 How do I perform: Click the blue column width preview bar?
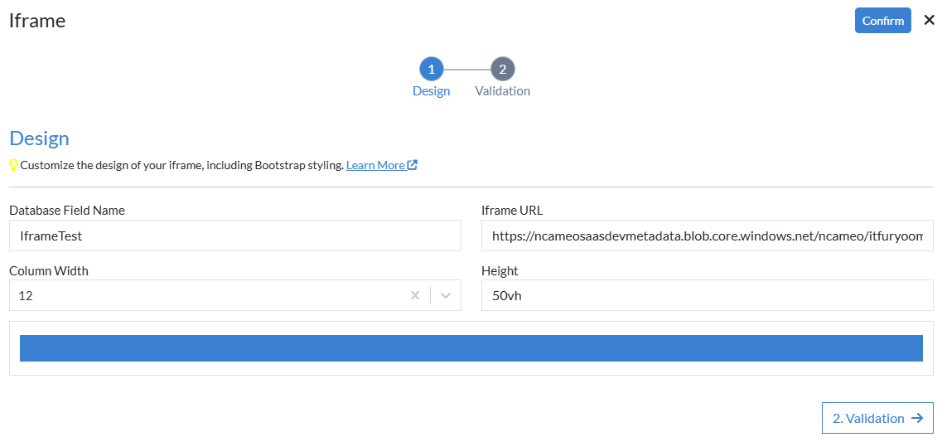coord(471,348)
